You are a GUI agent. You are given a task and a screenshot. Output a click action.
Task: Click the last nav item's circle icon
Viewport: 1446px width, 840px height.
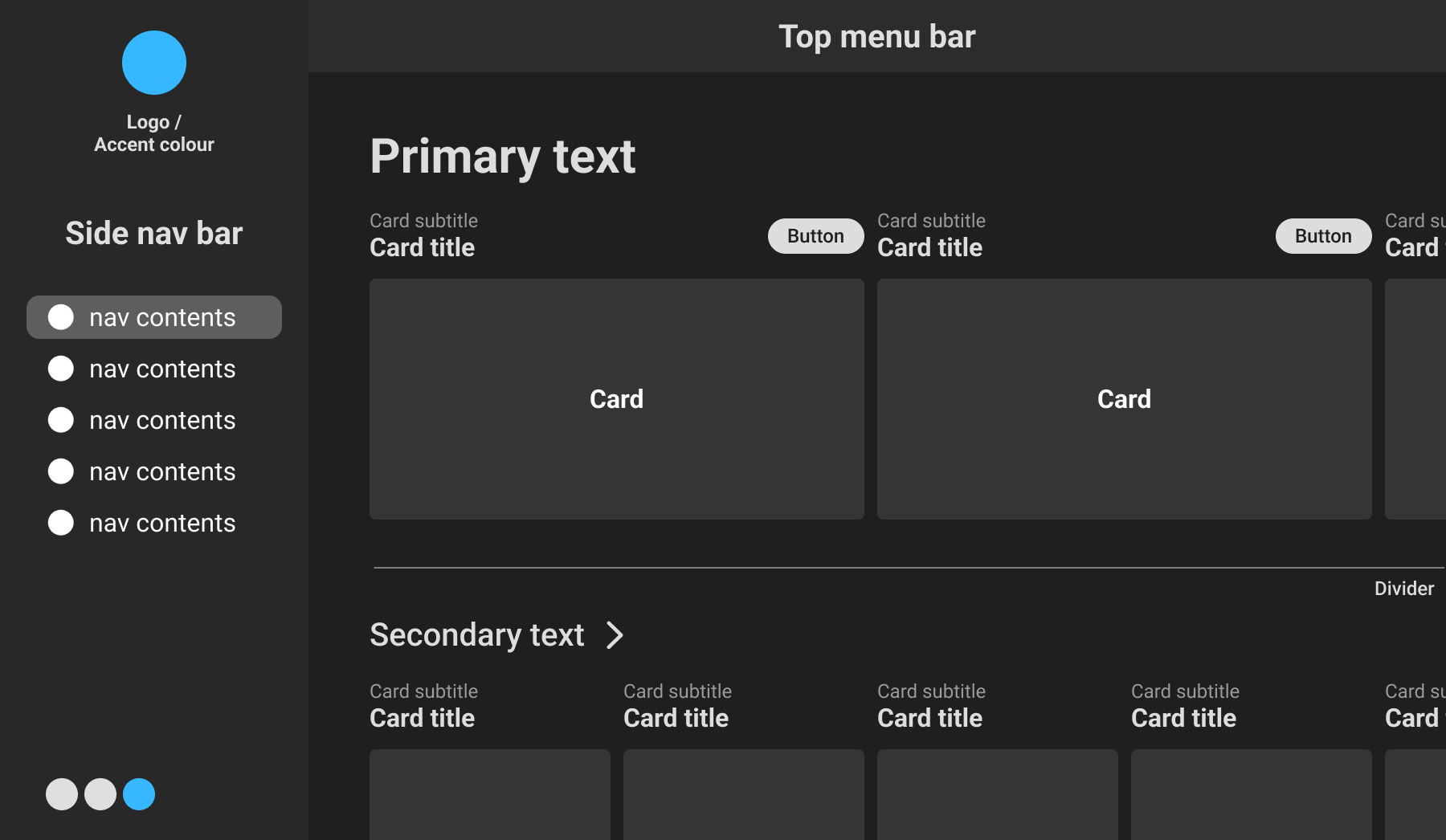pyautogui.click(x=61, y=523)
